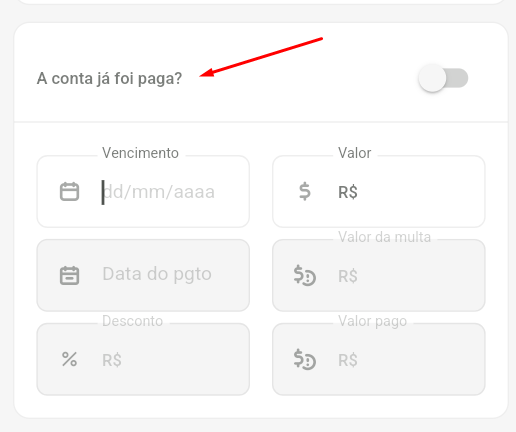Click the Valor field label

tap(354, 153)
